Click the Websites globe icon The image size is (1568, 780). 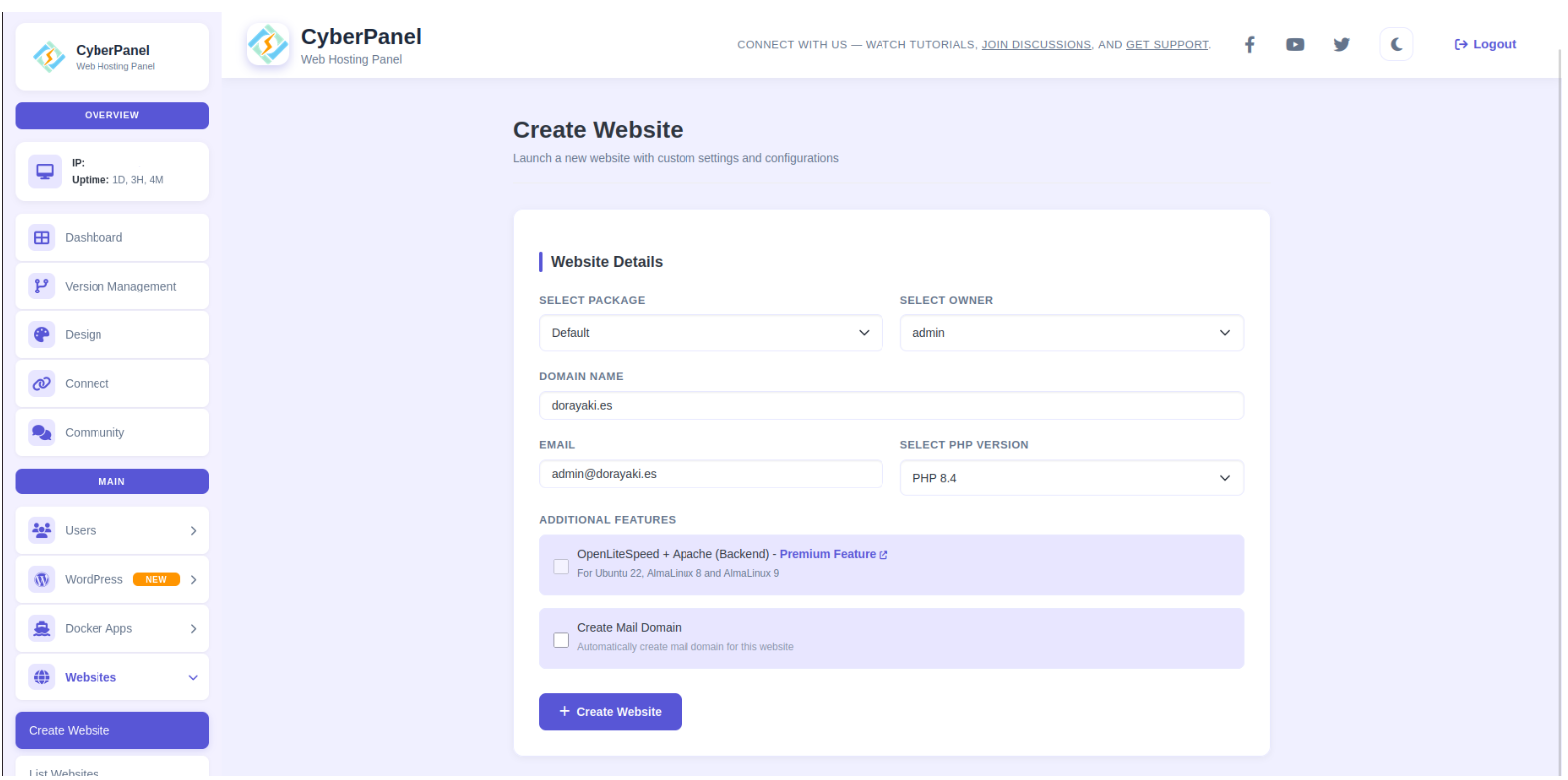42,678
